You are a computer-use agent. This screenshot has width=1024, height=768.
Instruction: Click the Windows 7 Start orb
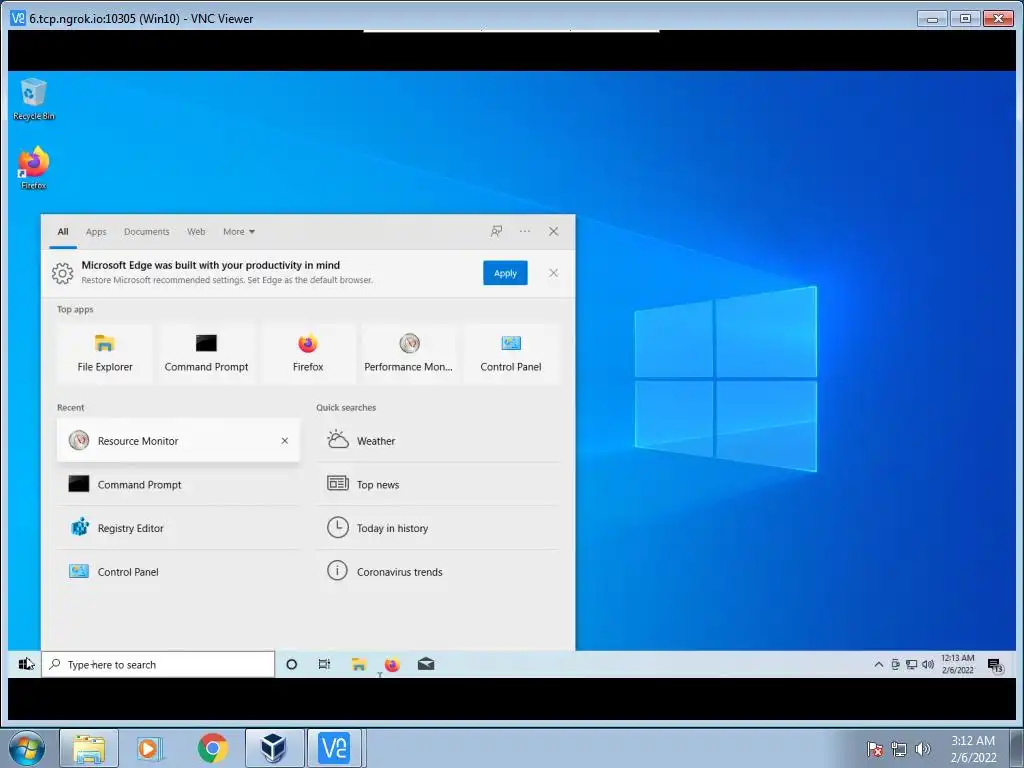coord(27,748)
